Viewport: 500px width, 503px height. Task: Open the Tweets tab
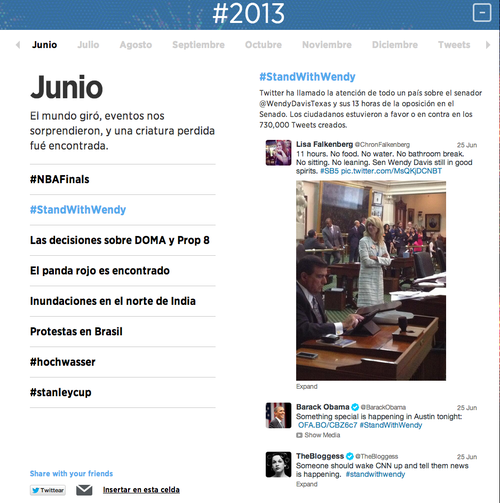[x=454, y=45]
